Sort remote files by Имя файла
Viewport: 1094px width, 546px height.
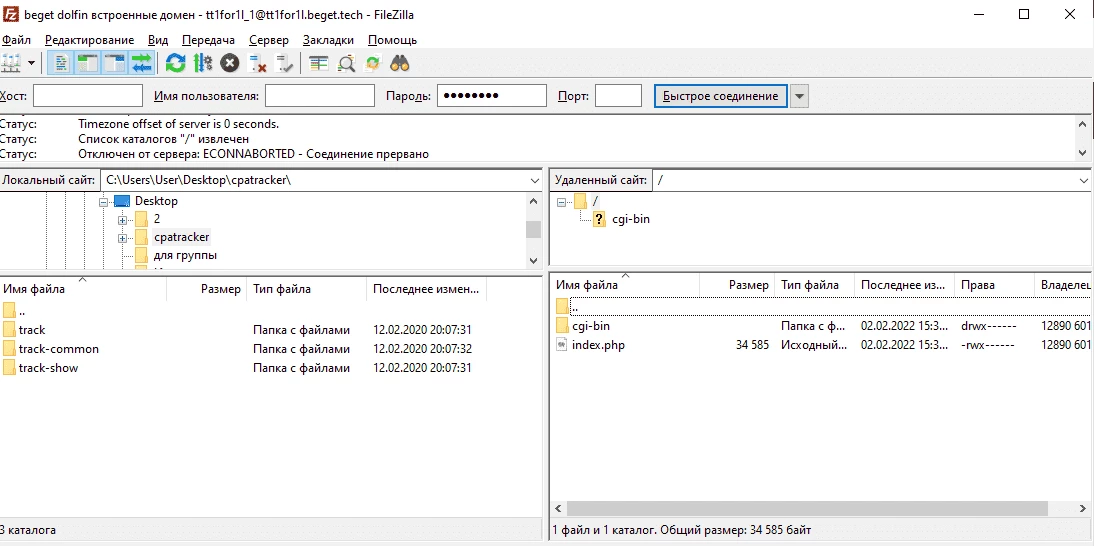625,285
